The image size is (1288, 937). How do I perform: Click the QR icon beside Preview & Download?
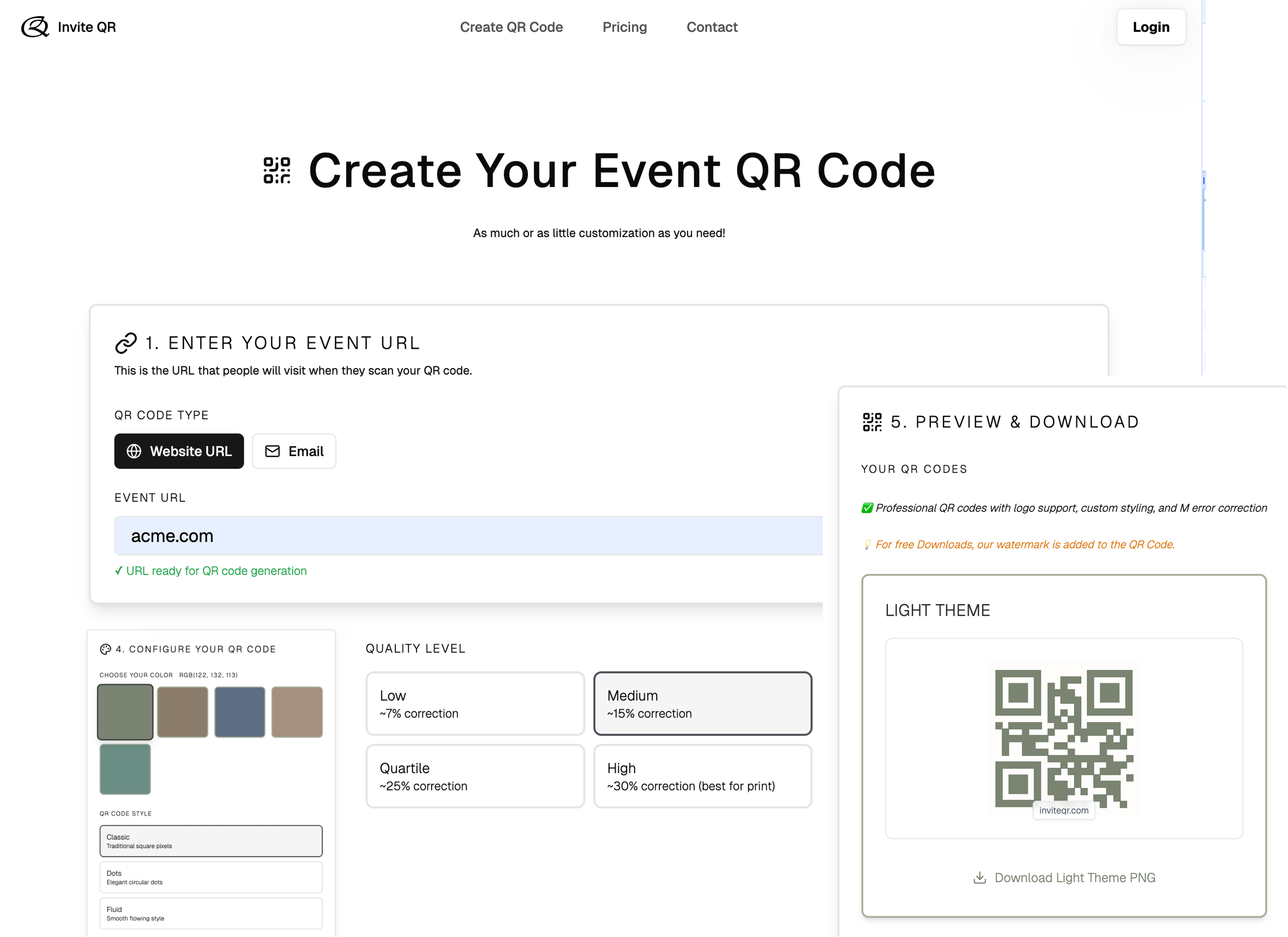(872, 422)
